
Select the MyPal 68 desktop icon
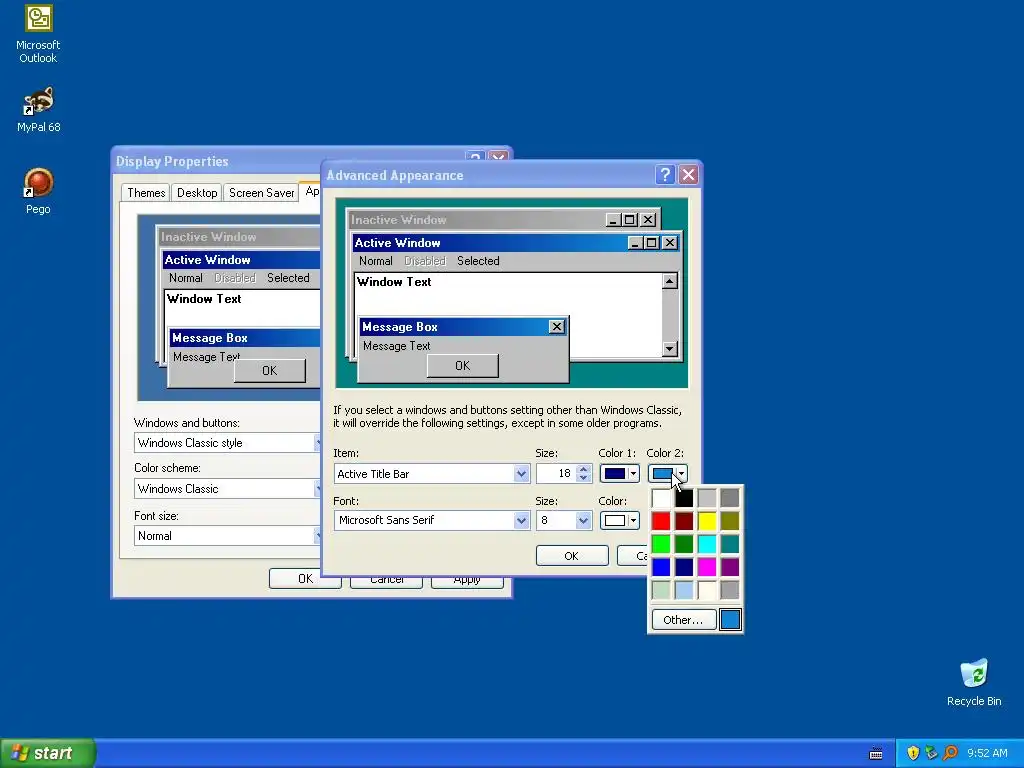pyautogui.click(x=38, y=110)
